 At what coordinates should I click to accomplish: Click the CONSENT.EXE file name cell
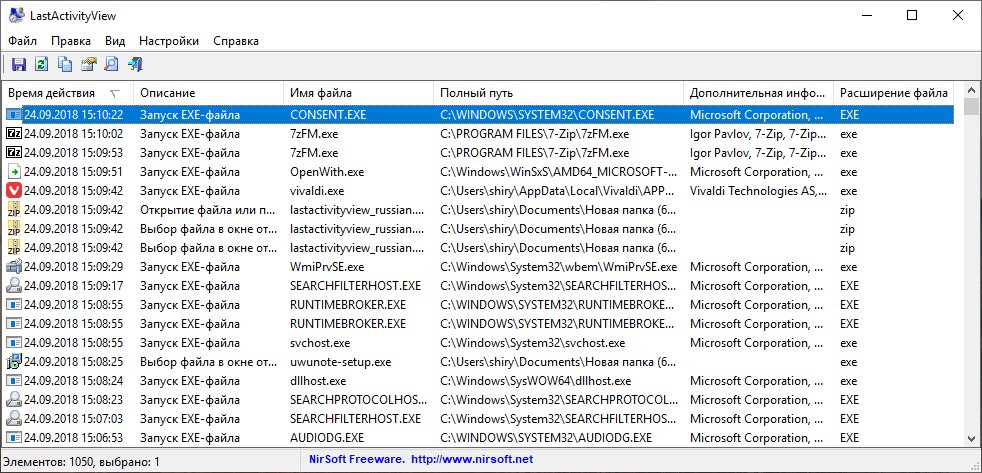(328, 115)
